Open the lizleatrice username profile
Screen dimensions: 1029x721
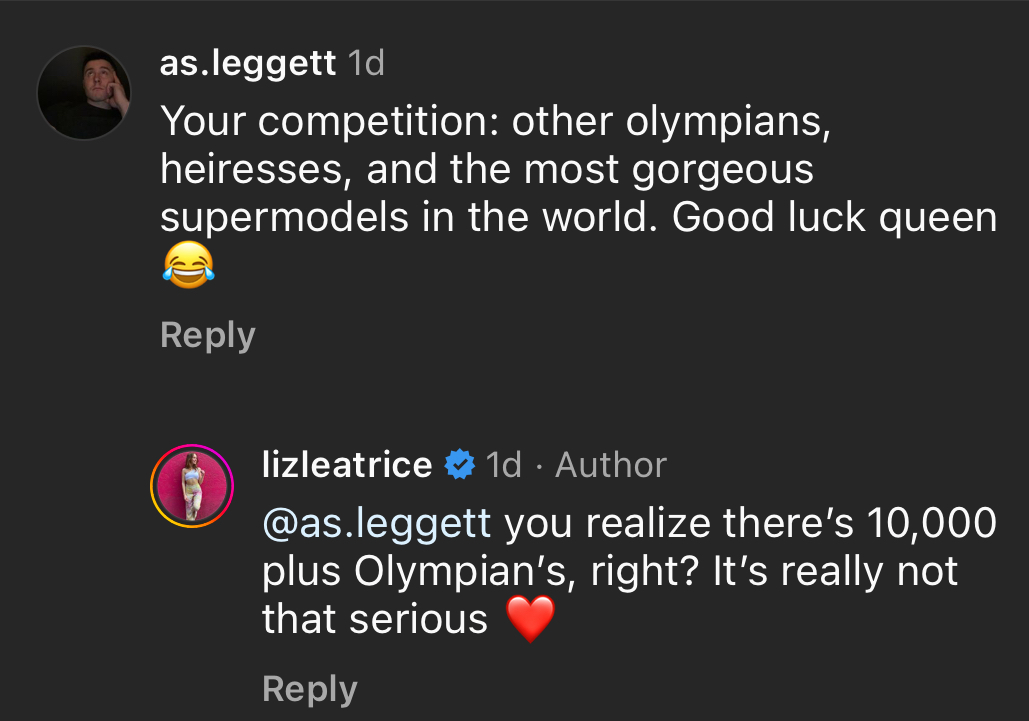pos(346,464)
